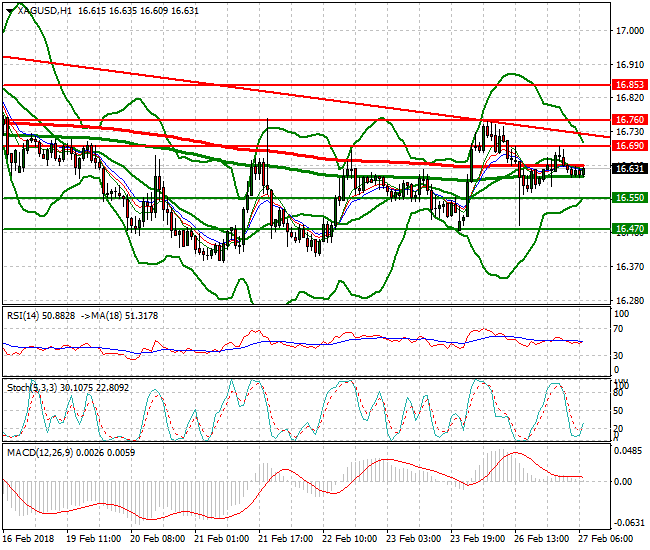
Task: Click the 16.550 green support price label
Action: coord(629,198)
